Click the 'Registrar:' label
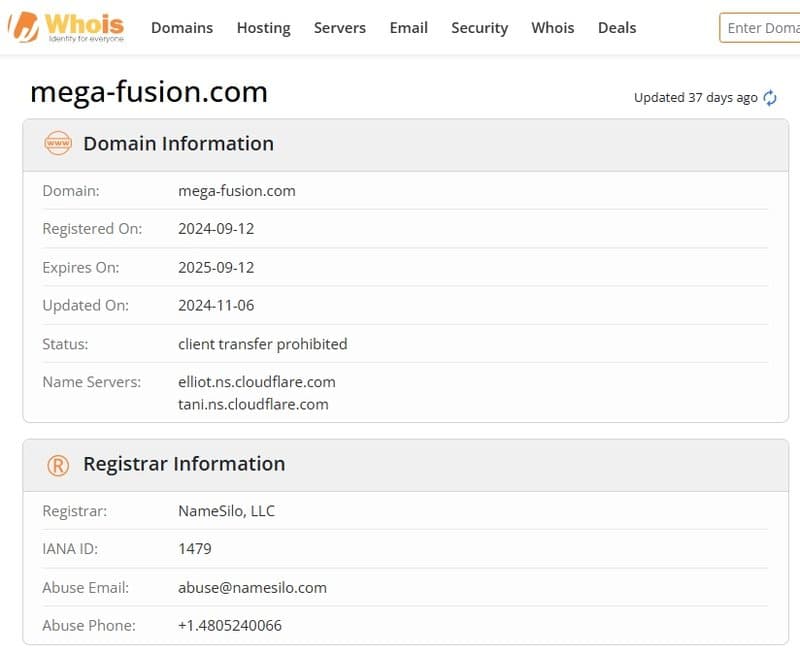This screenshot has width=800, height=653. coord(75,511)
